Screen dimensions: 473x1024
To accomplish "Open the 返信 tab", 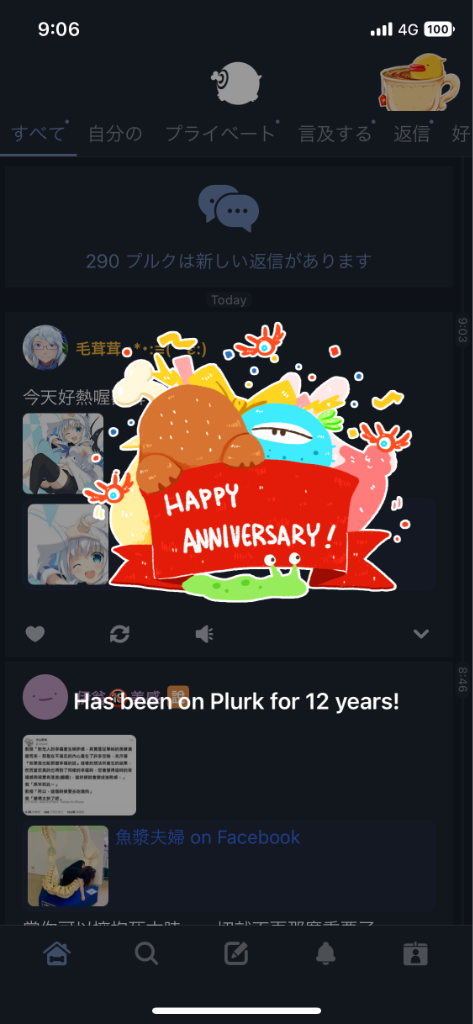I will tap(412, 134).
